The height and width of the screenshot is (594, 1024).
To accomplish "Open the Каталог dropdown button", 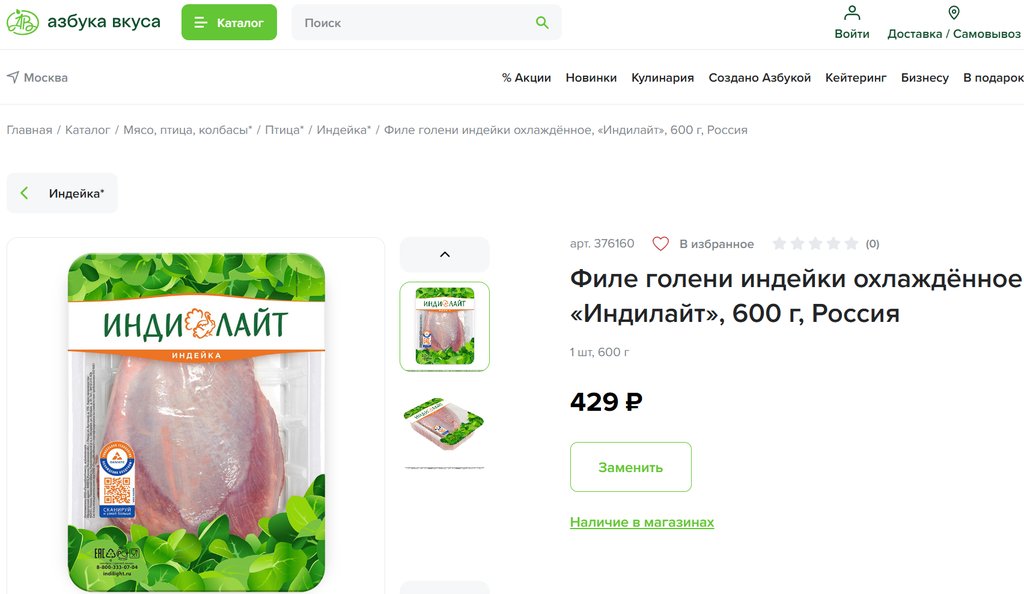I will click(229, 22).
